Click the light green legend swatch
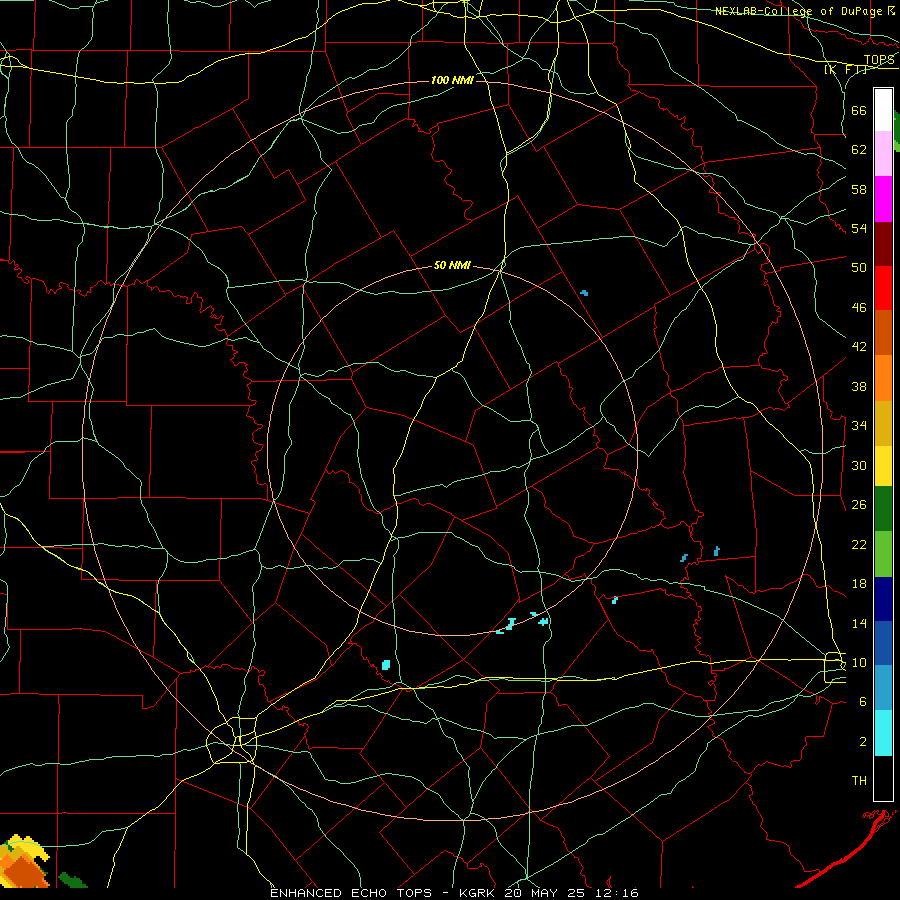The image size is (900, 900). pos(883,554)
